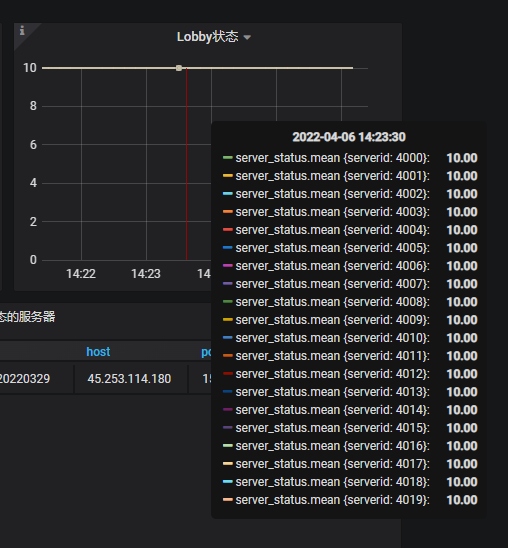The width and height of the screenshot is (508, 548).
Task: Click the partially visible po column header
Action: (x=206, y=352)
